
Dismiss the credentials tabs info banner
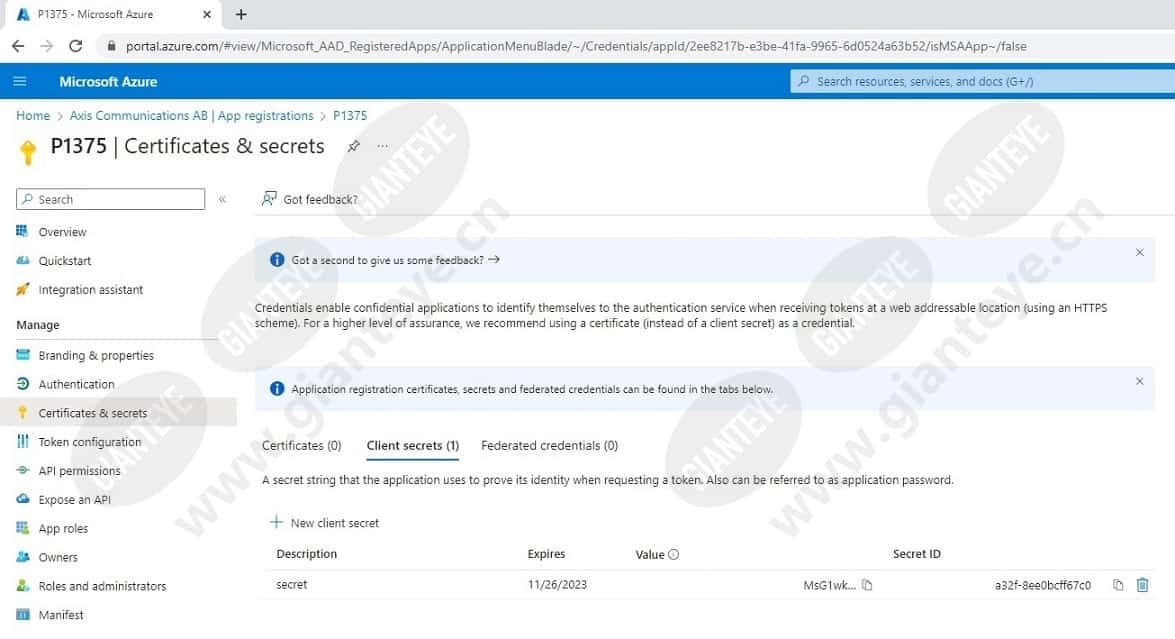(x=1139, y=381)
